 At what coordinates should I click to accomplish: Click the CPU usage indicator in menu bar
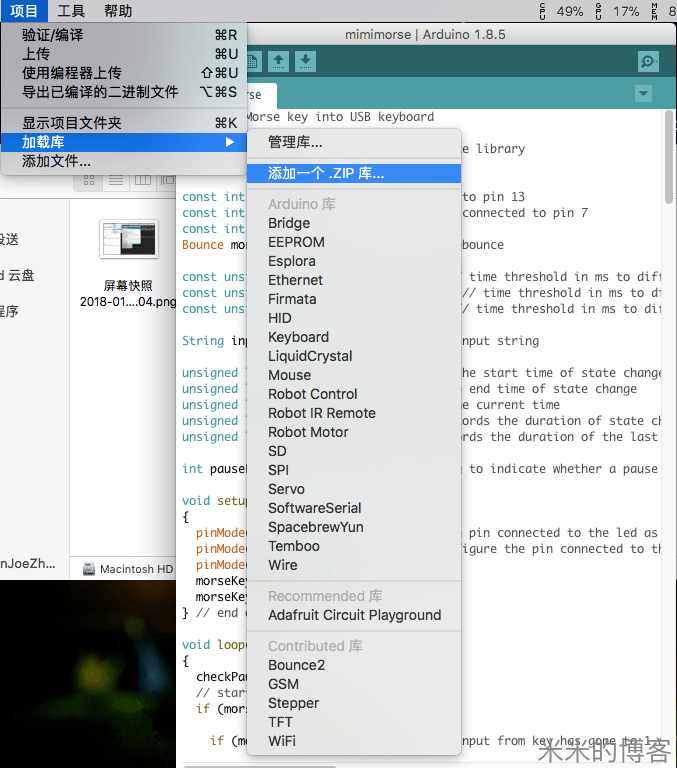(561, 11)
